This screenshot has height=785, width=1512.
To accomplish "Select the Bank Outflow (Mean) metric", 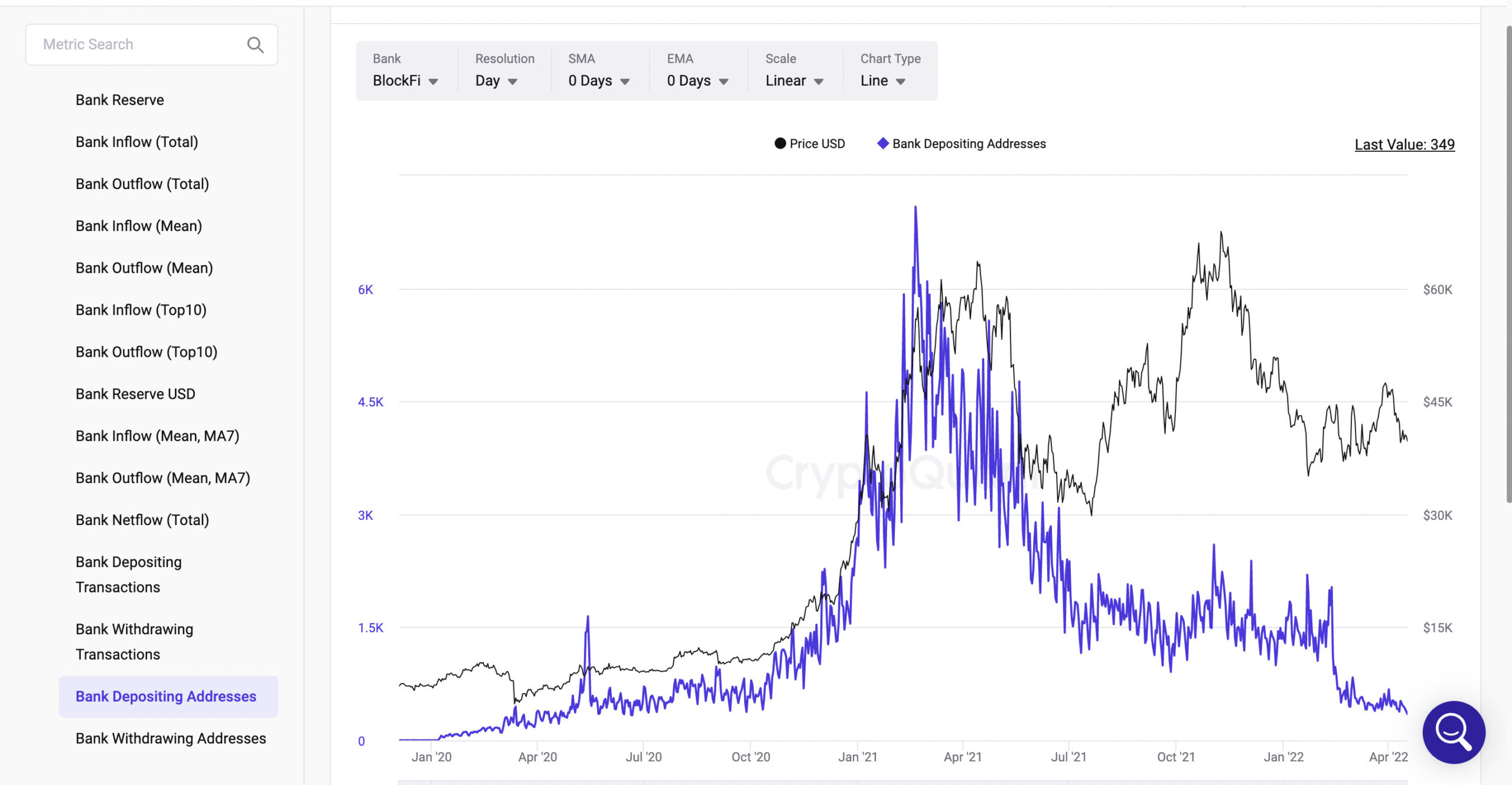I will 144,268.
